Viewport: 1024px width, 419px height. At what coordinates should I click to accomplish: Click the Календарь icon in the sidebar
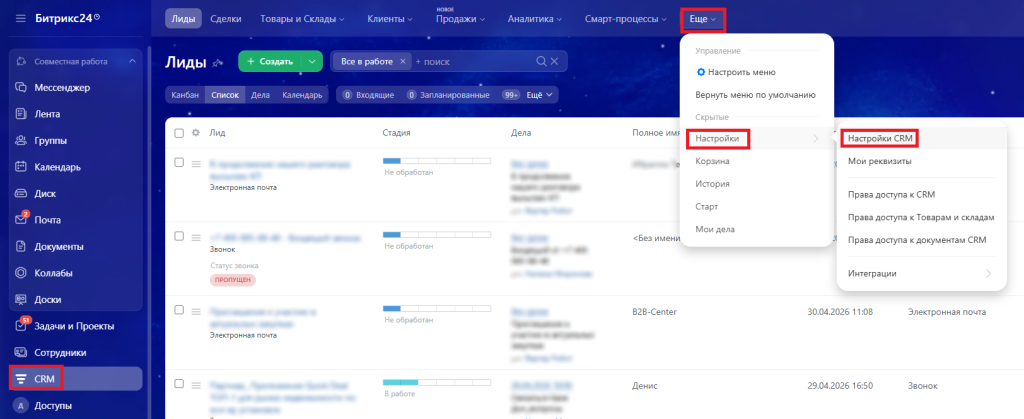tap(21, 166)
